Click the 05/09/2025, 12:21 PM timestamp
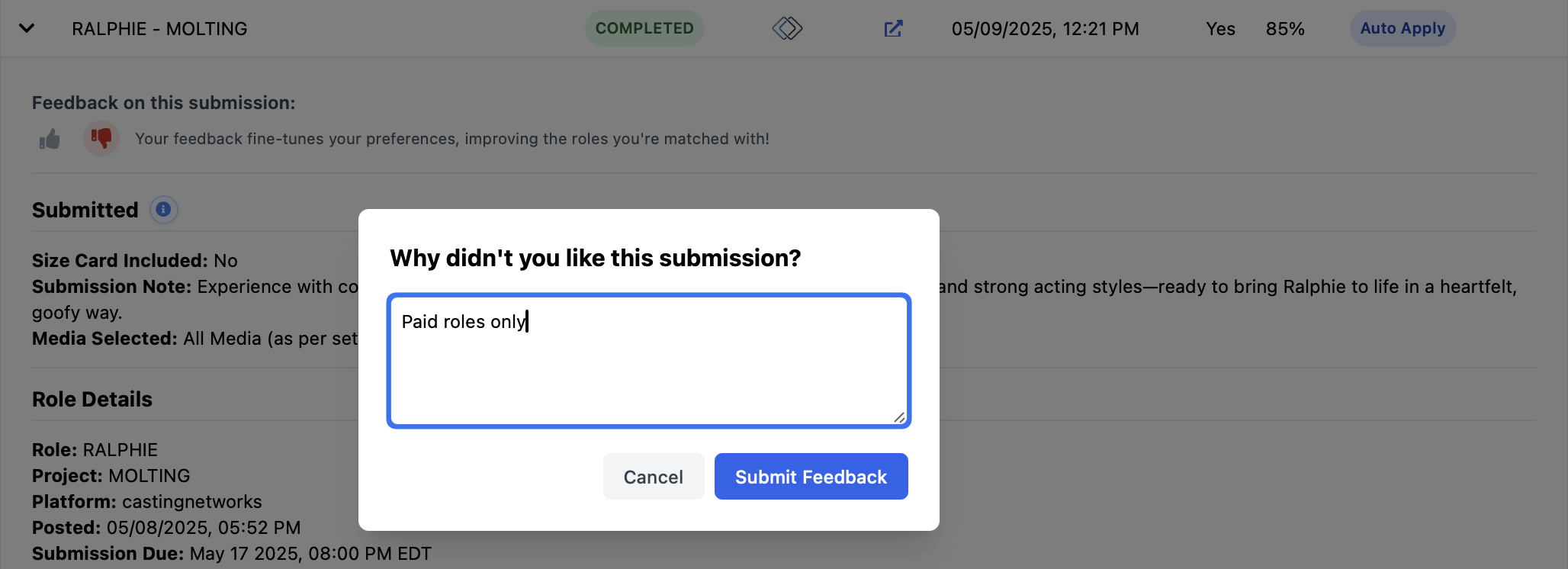This screenshot has height=569, width=1568. click(x=1046, y=29)
